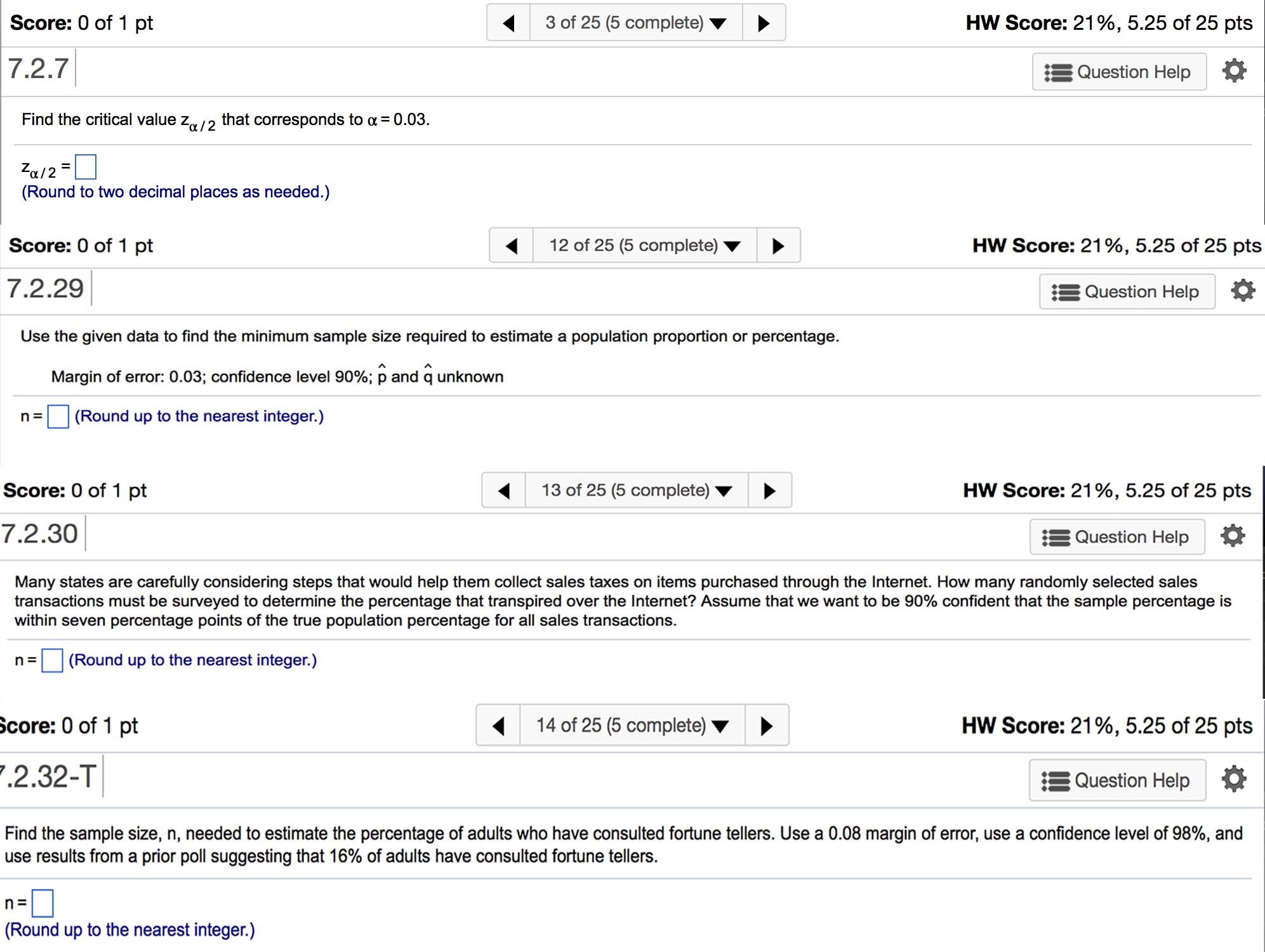Viewport: 1265px width, 952px height.
Task: Advance to next question after 3 of 25
Action: (764, 23)
